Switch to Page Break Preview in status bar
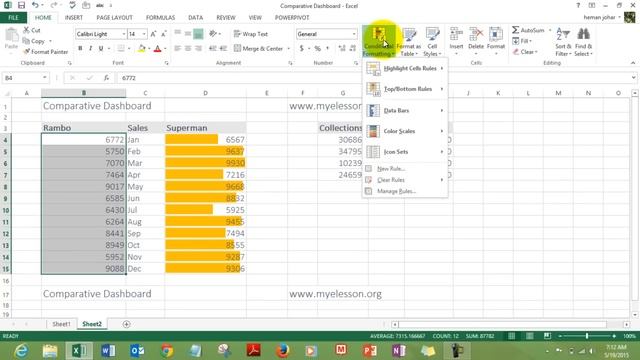Image resolution: width=640 pixels, height=360 pixels. (x=547, y=336)
